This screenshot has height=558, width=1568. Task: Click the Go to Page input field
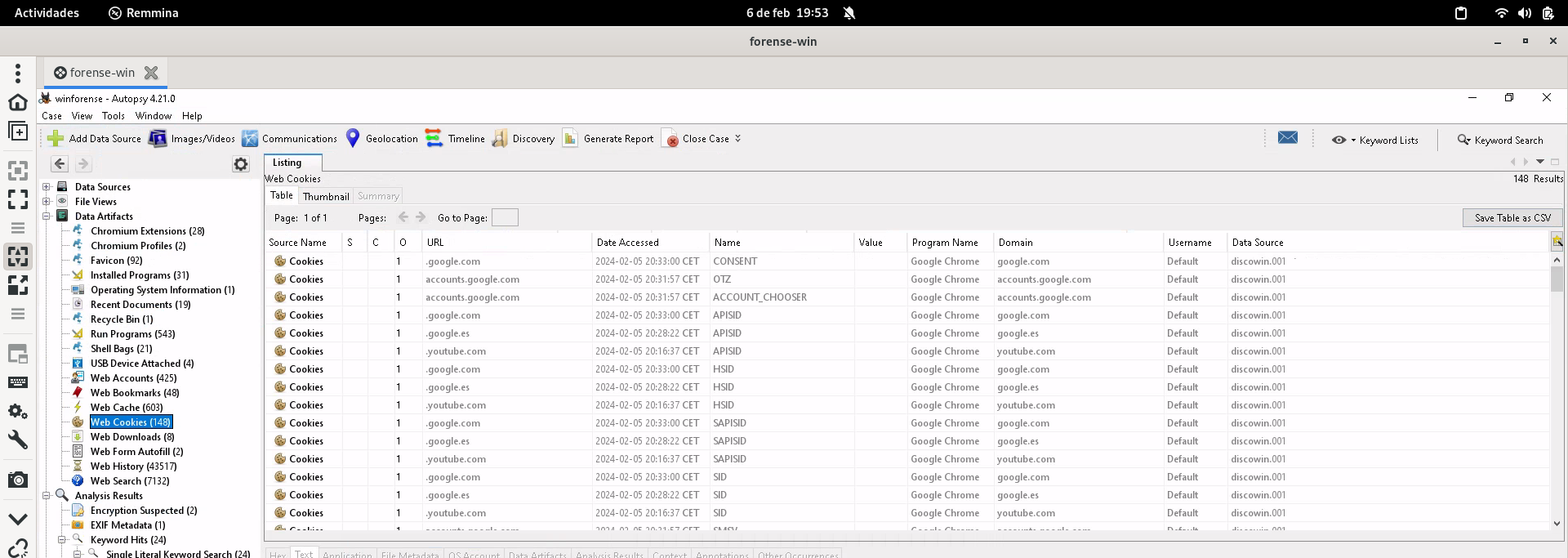tap(505, 217)
